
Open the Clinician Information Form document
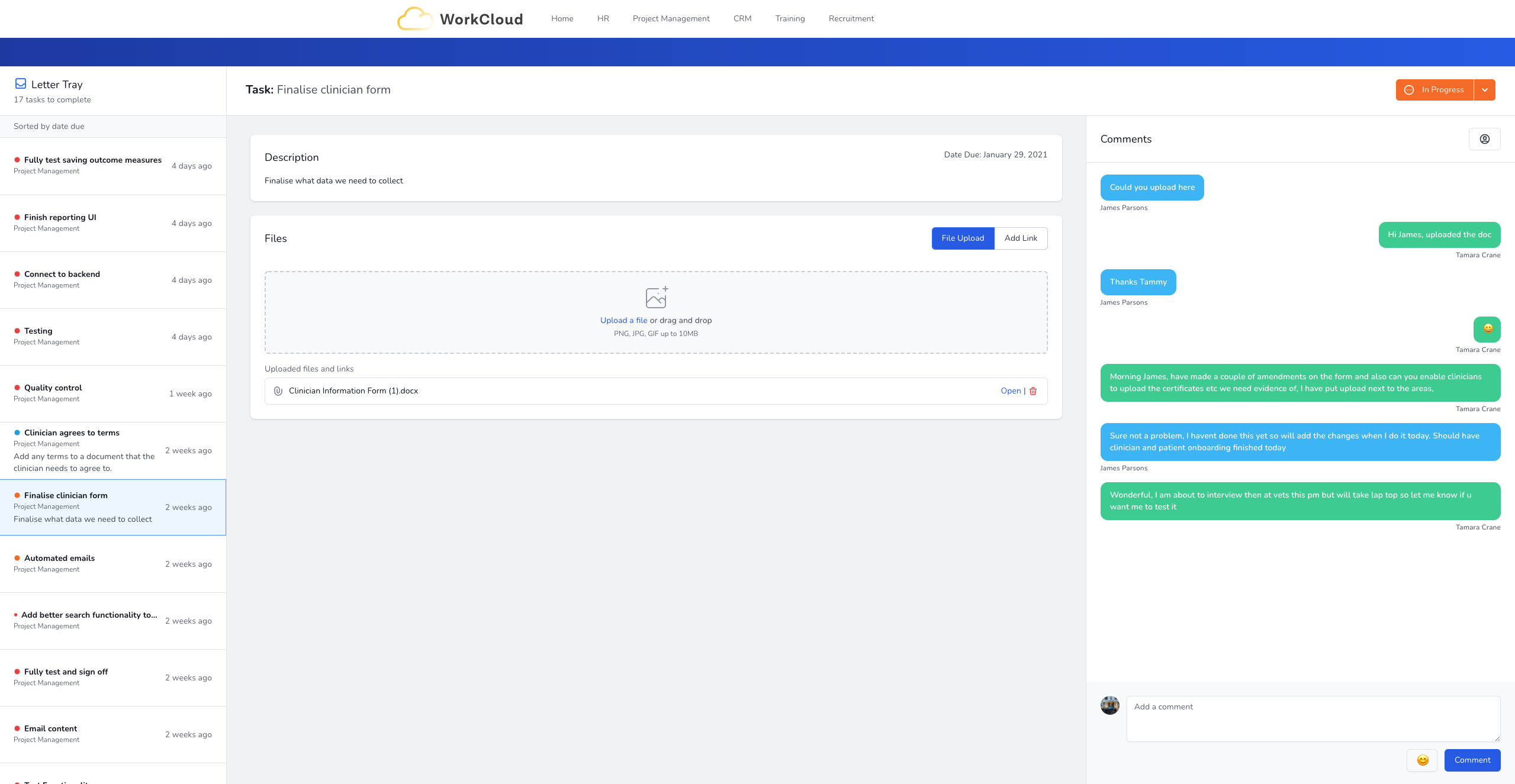tap(1010, 391)
